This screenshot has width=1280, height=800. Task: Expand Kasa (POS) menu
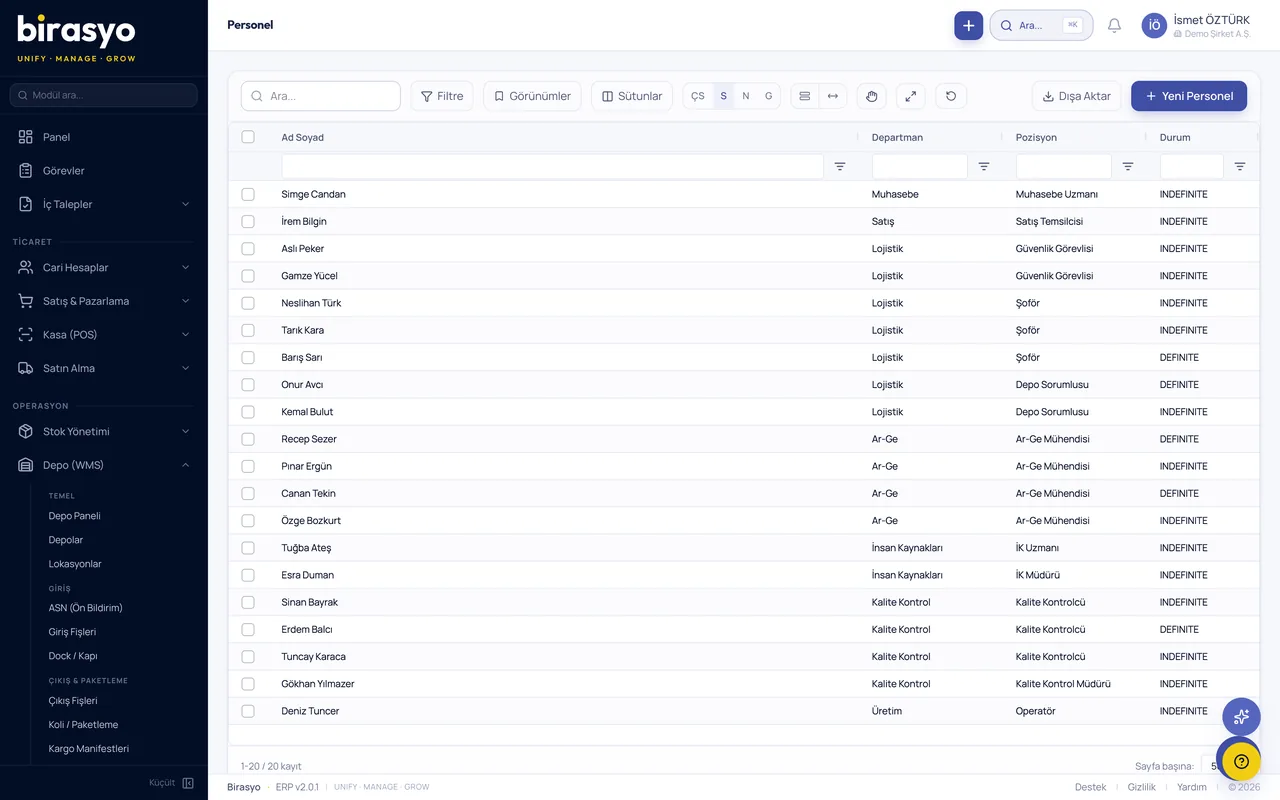104,334
